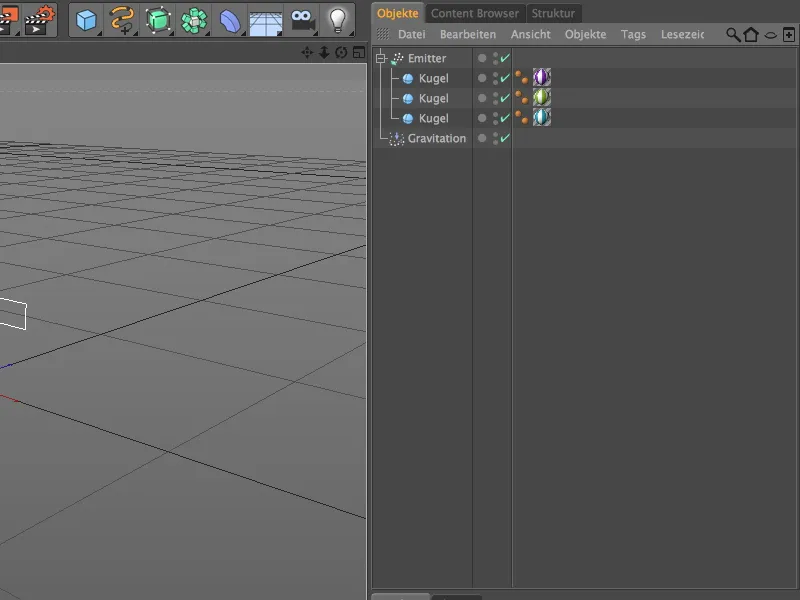
Task: Select the green material tag
Action: click(542, 97)
